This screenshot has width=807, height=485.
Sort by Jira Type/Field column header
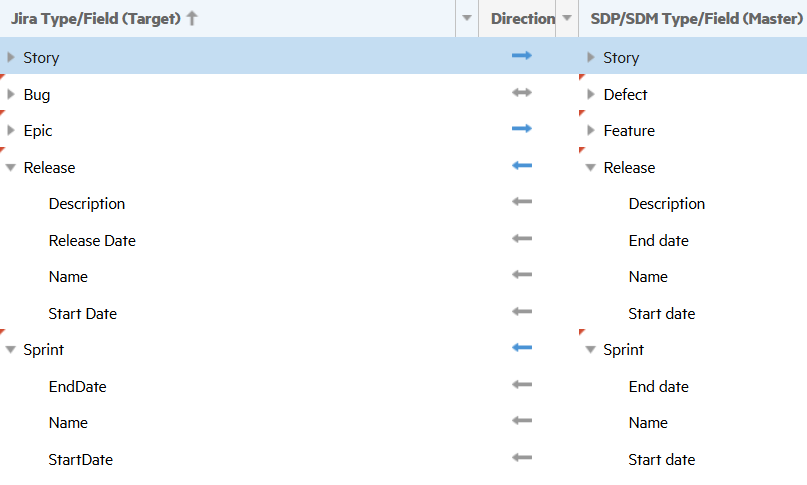tap(96, 19)
